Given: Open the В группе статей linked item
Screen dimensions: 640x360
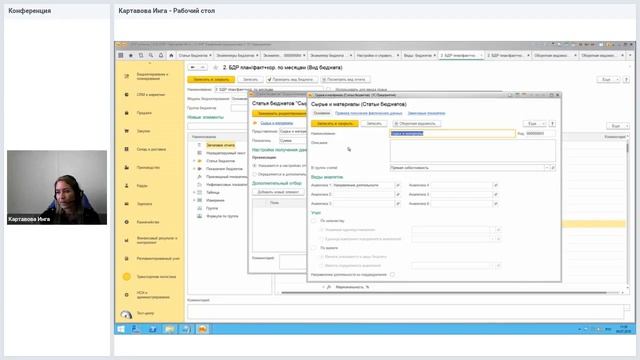Looking at the screenshot, I should (x=553, y=168).
